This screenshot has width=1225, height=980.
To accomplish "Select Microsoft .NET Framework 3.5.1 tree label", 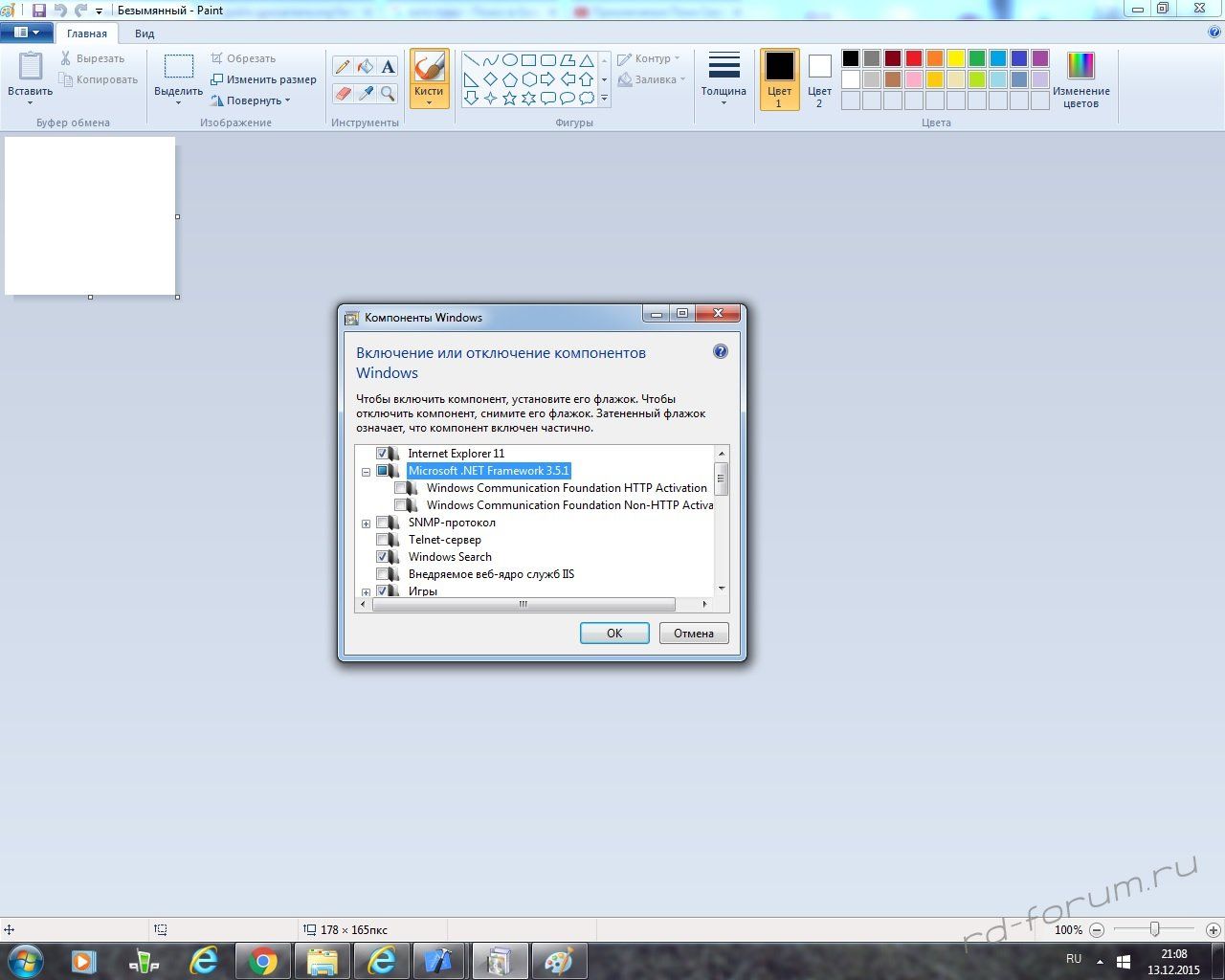I will point(488,470).
